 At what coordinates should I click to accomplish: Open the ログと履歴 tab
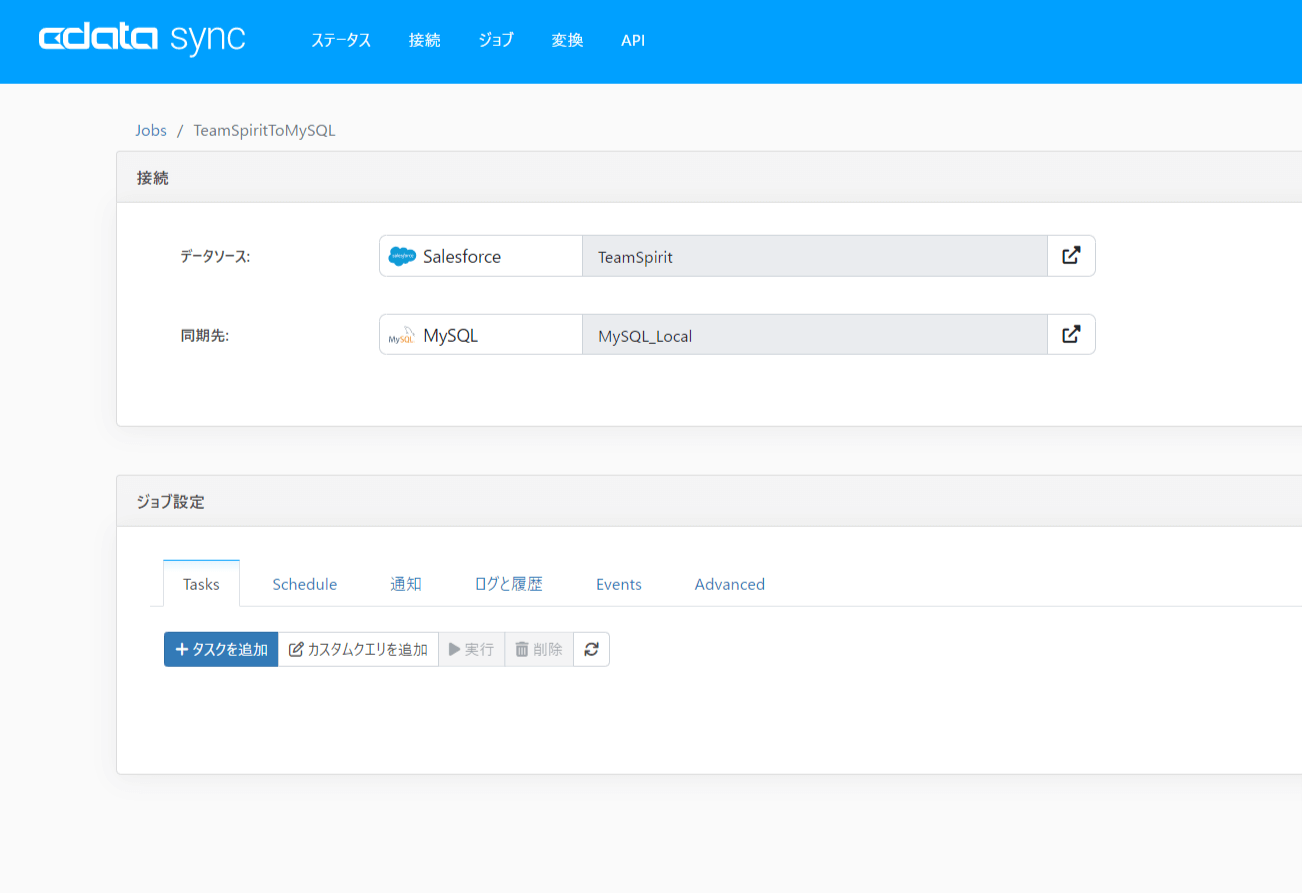click(508, 584)
